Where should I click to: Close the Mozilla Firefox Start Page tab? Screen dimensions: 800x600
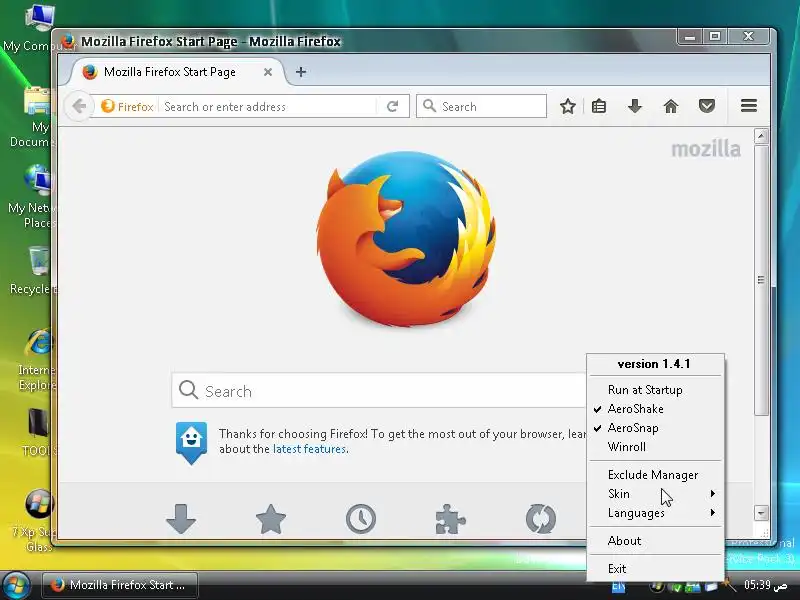[x=267, y=72]
